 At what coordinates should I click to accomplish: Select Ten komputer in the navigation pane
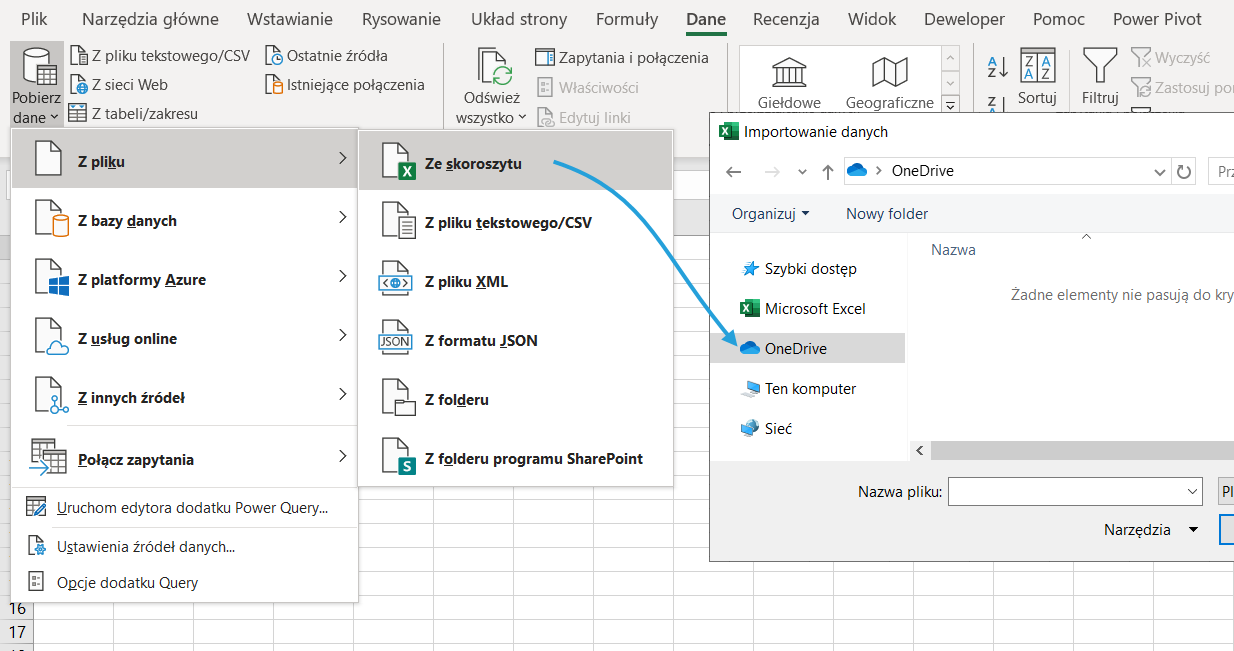click(810, 389)
